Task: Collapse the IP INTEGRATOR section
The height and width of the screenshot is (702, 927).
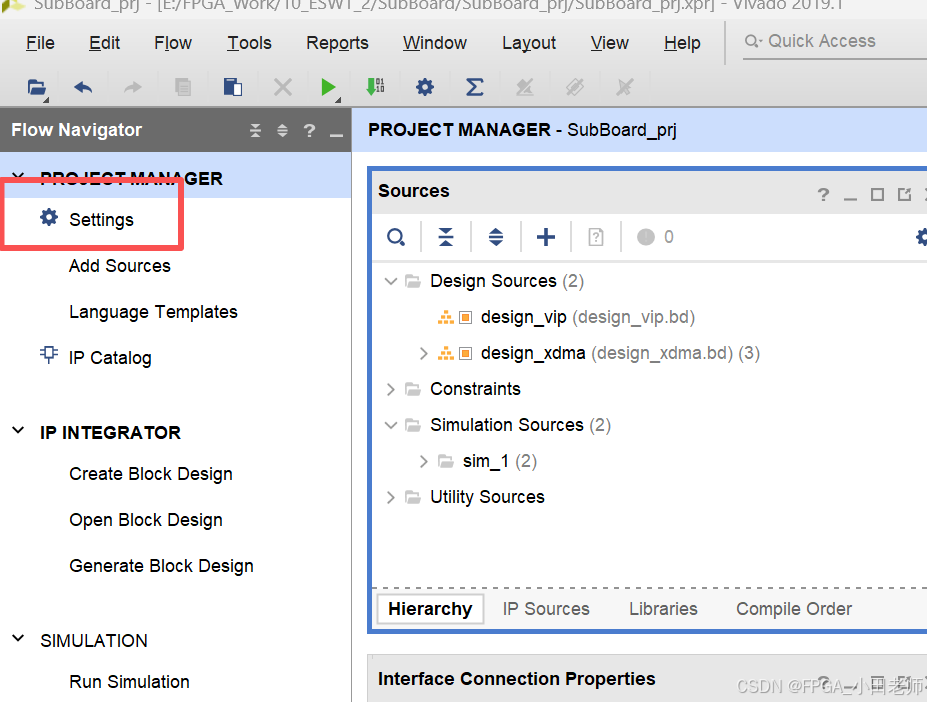Action: click(18, 431)
